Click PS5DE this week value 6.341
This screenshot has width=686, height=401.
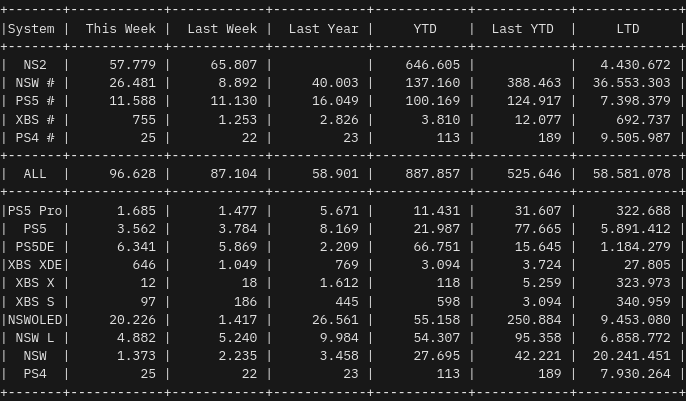tap(137, 247)
